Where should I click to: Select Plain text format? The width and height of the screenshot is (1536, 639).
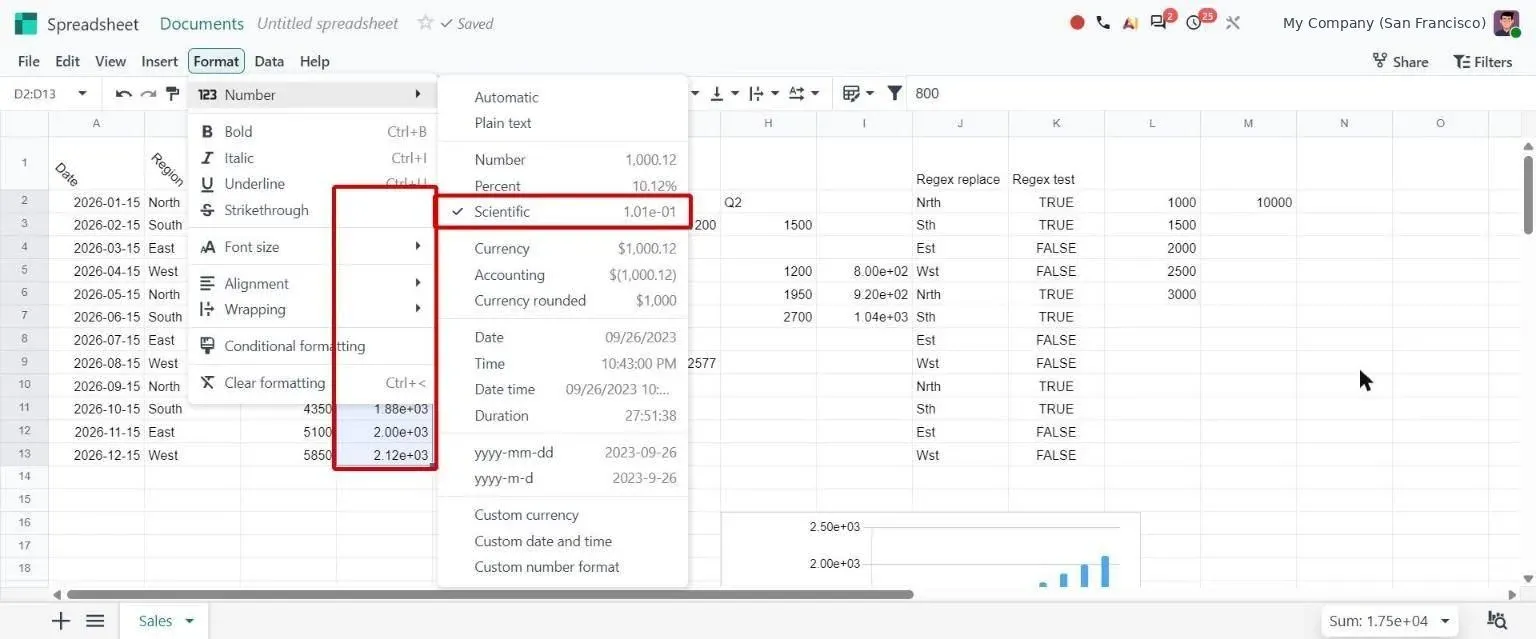coord(562,123)
